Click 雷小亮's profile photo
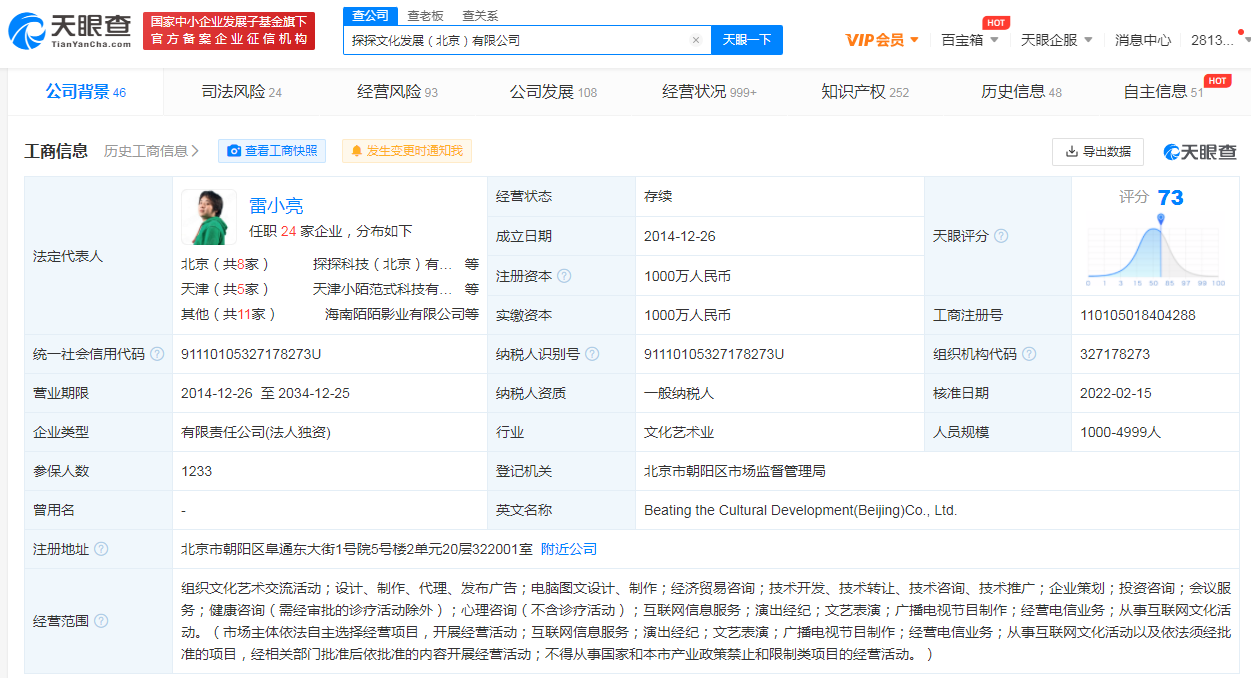 [209, 217]
